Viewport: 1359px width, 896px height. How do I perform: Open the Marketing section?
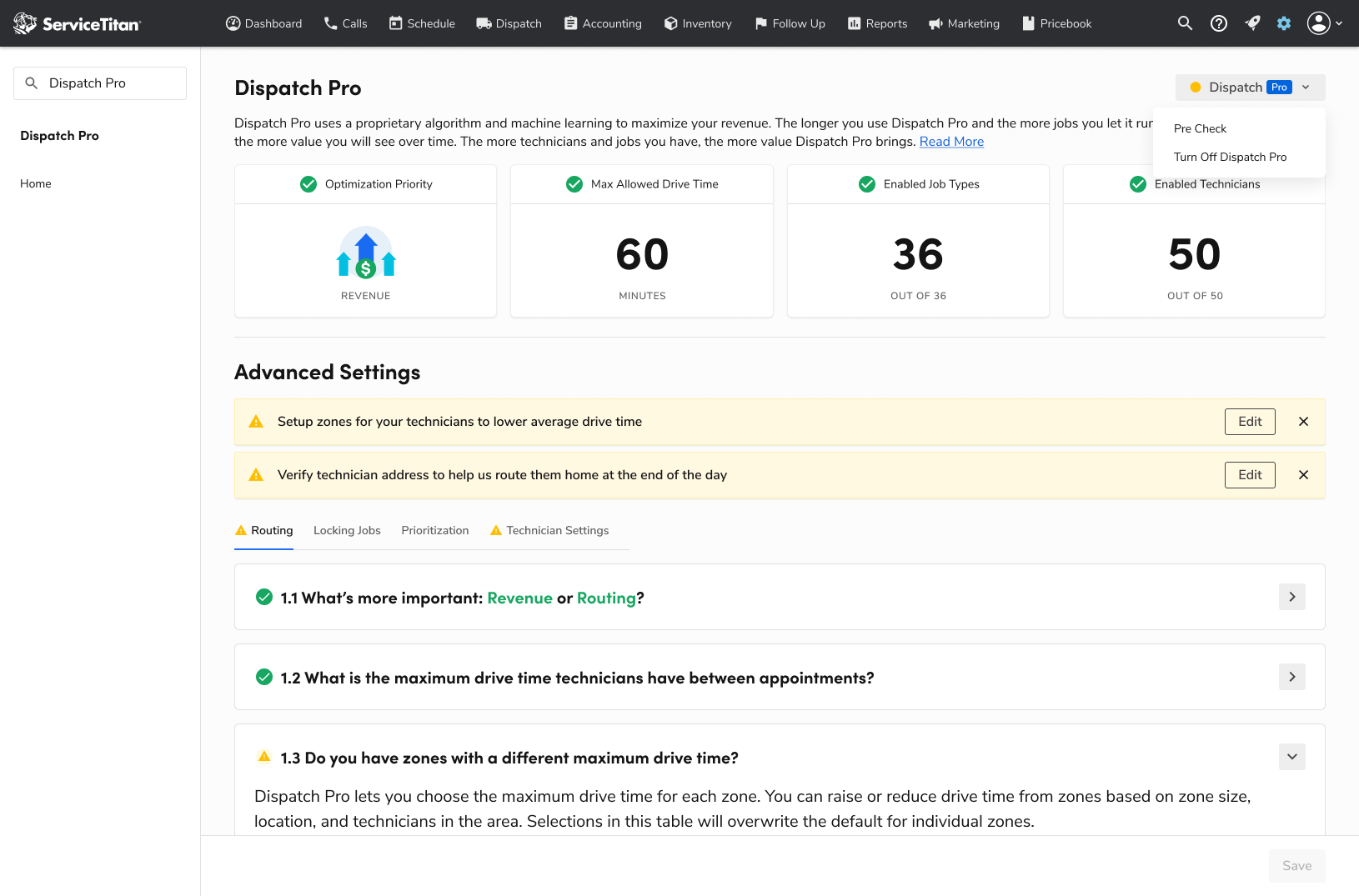point(964,23)
